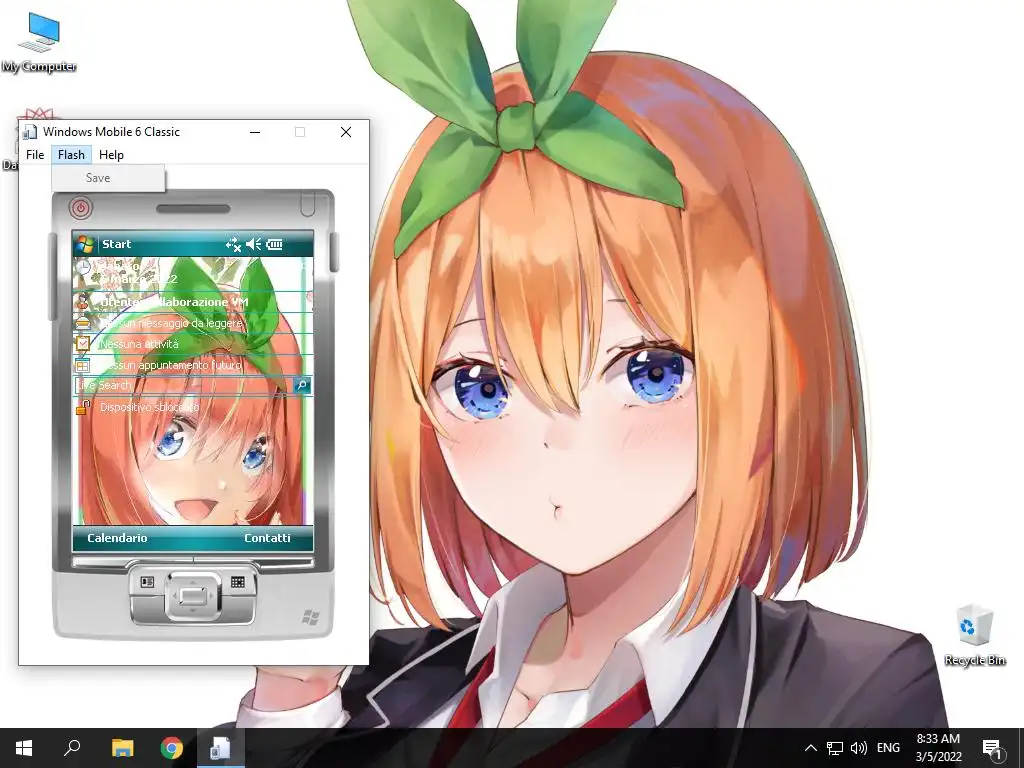
Task: Tap the Calendario soft key
Action: (118, 538)
